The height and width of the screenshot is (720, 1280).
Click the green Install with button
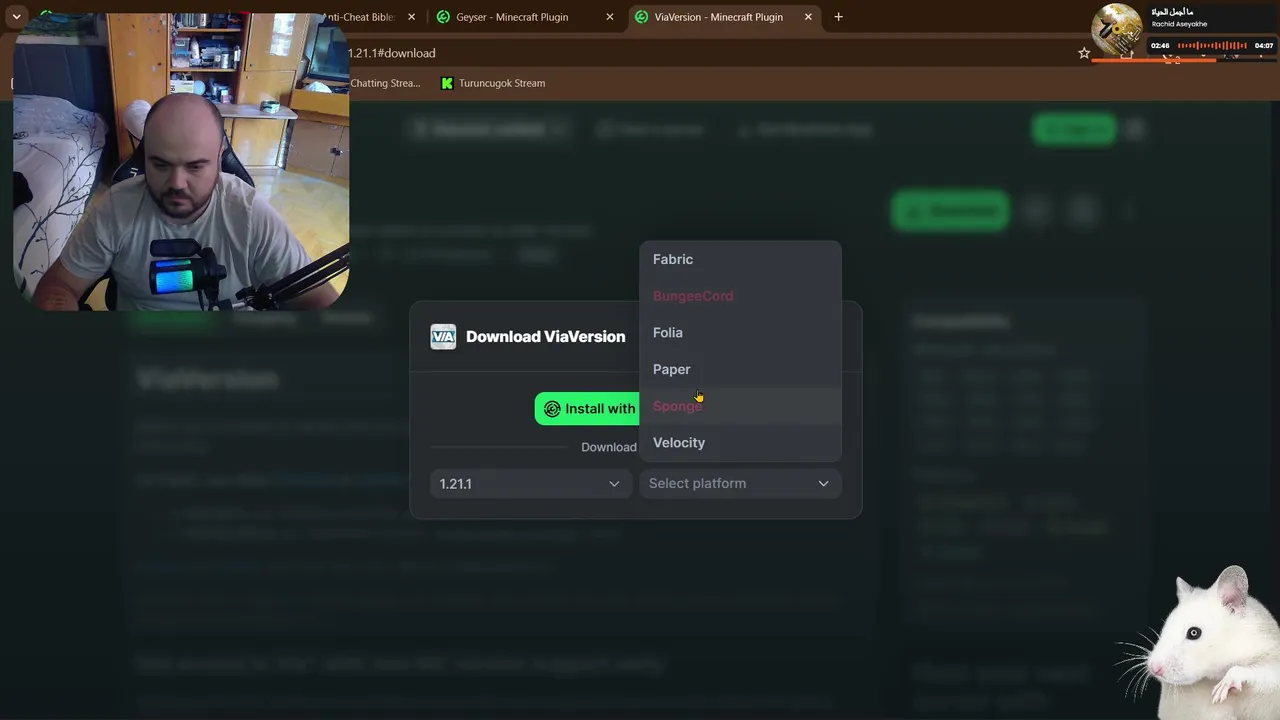[588, 408]
